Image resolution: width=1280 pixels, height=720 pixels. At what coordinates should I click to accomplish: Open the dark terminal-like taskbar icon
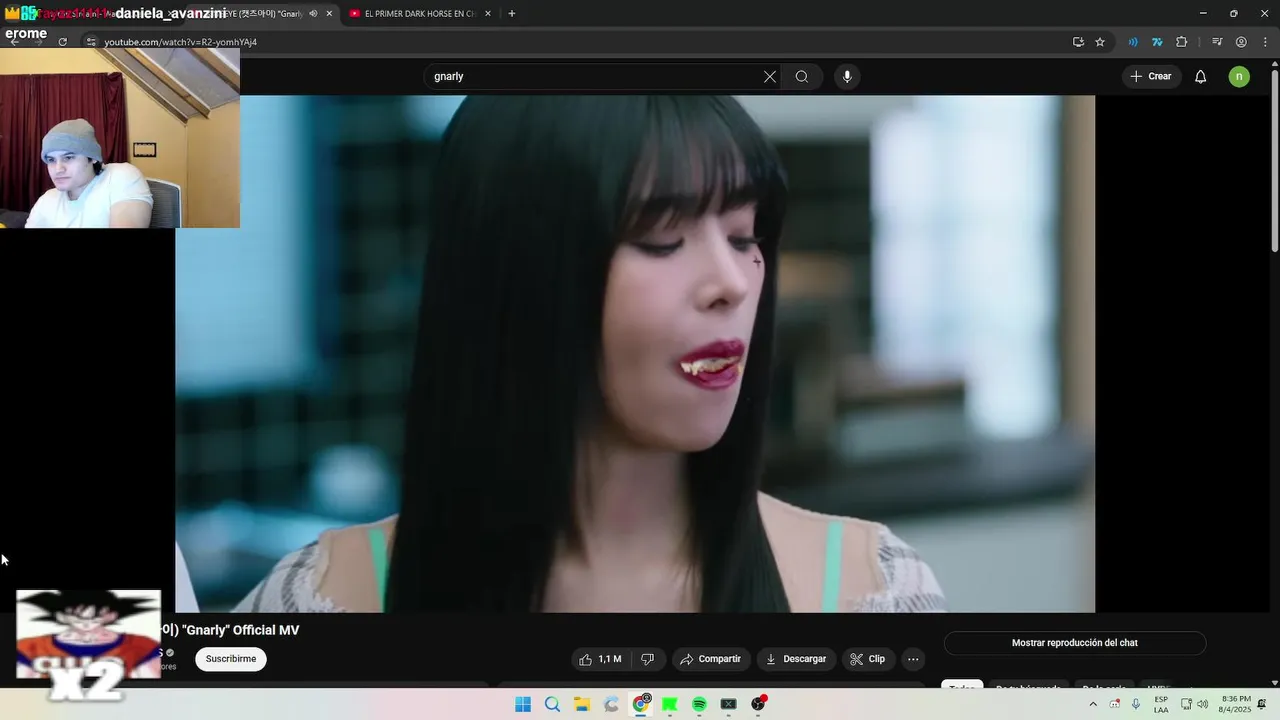[729, 704]
